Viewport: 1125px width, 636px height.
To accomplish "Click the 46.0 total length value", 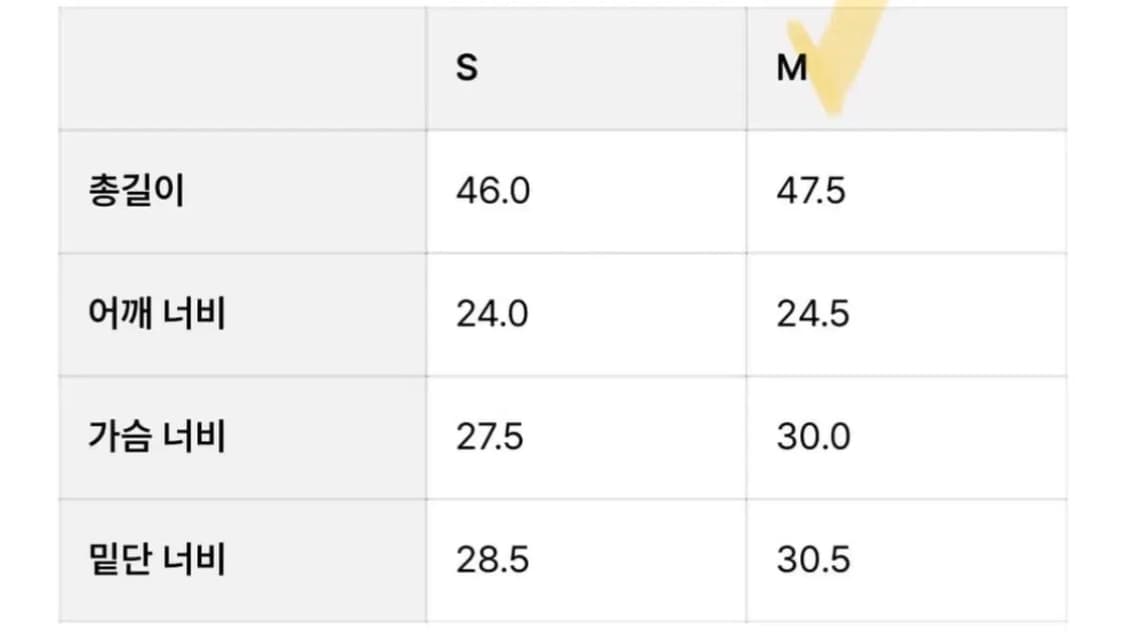I will tap(493, 191).
